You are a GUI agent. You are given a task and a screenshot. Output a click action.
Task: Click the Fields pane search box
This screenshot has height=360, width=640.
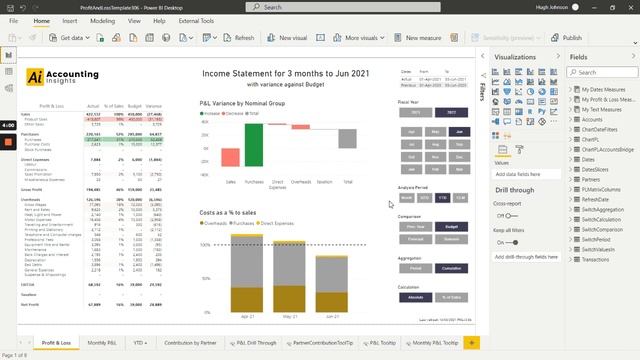[602, 72]
